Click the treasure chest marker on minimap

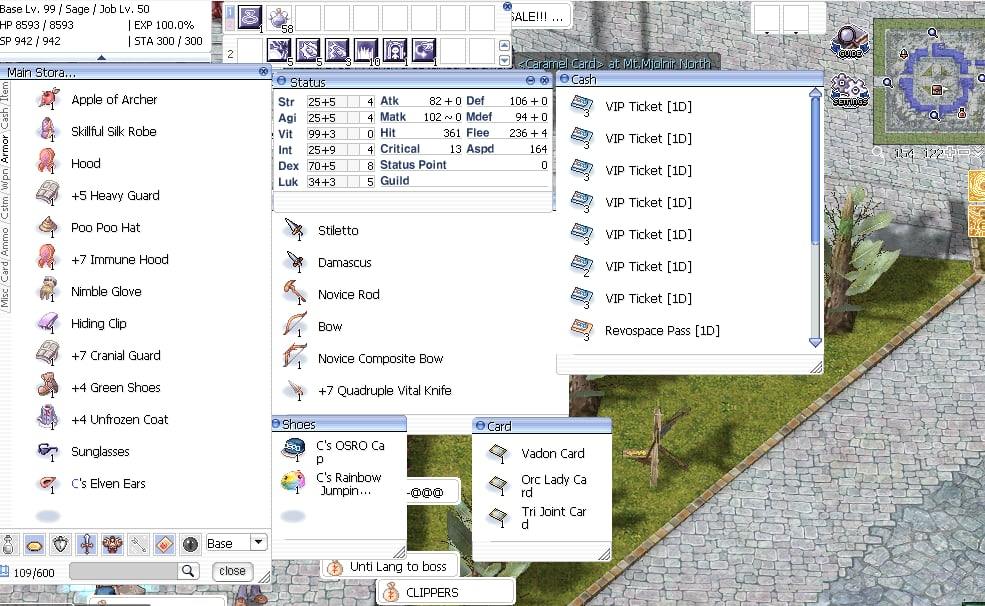pos(937,90)
